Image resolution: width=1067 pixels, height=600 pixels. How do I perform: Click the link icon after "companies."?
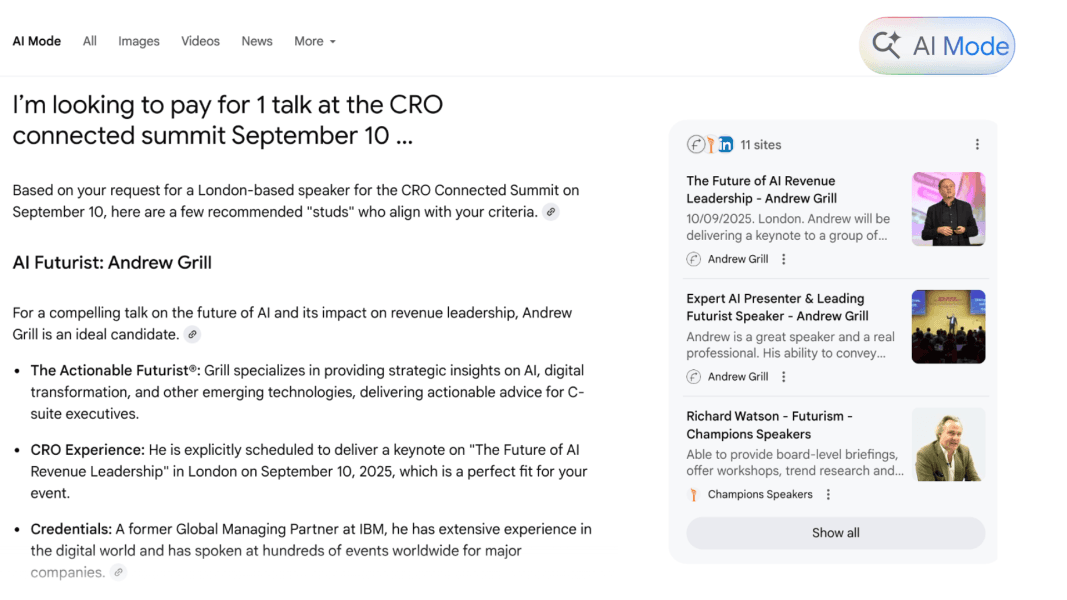point(118,572)
